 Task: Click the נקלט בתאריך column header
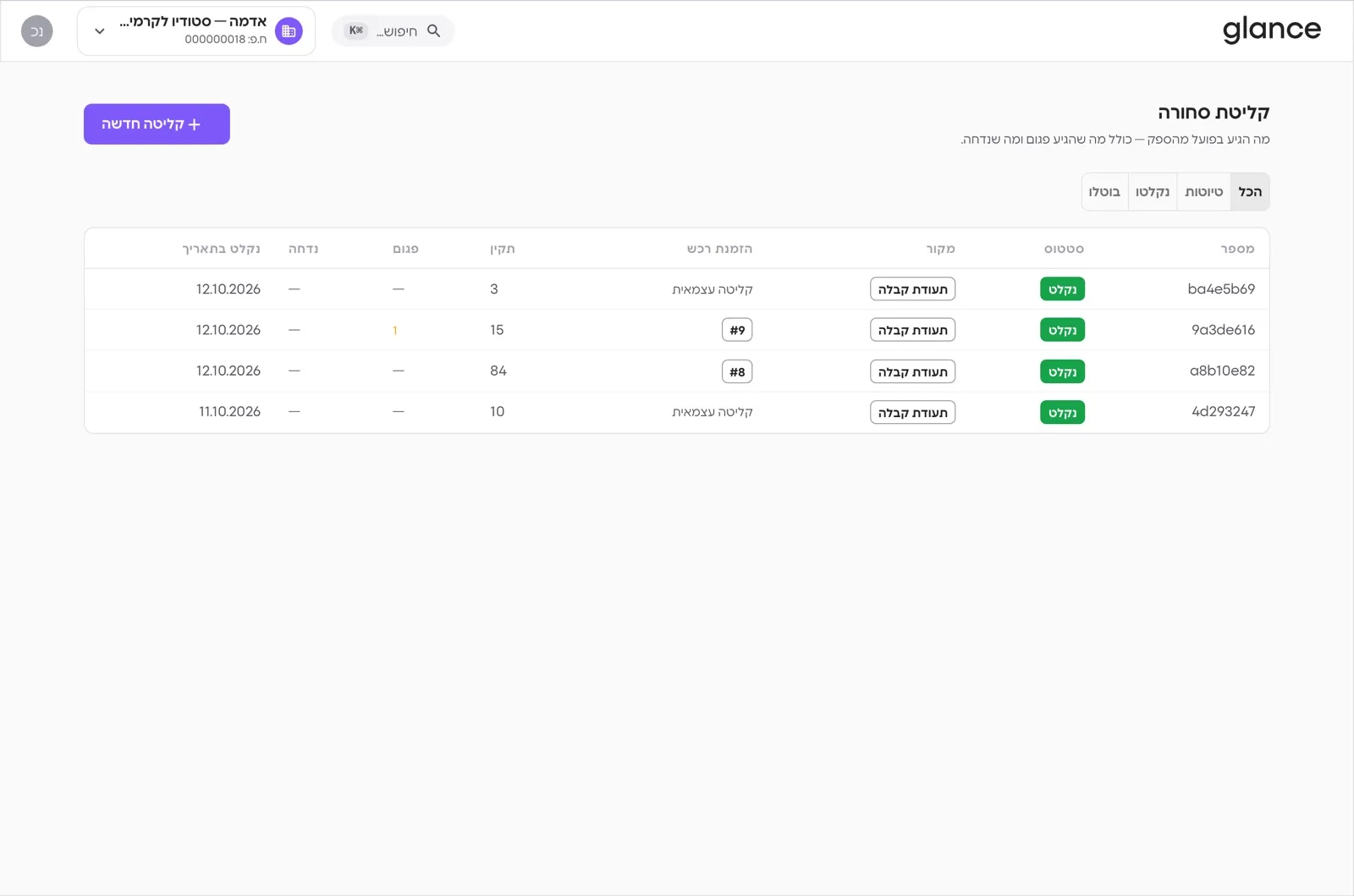tap(221, 249)
